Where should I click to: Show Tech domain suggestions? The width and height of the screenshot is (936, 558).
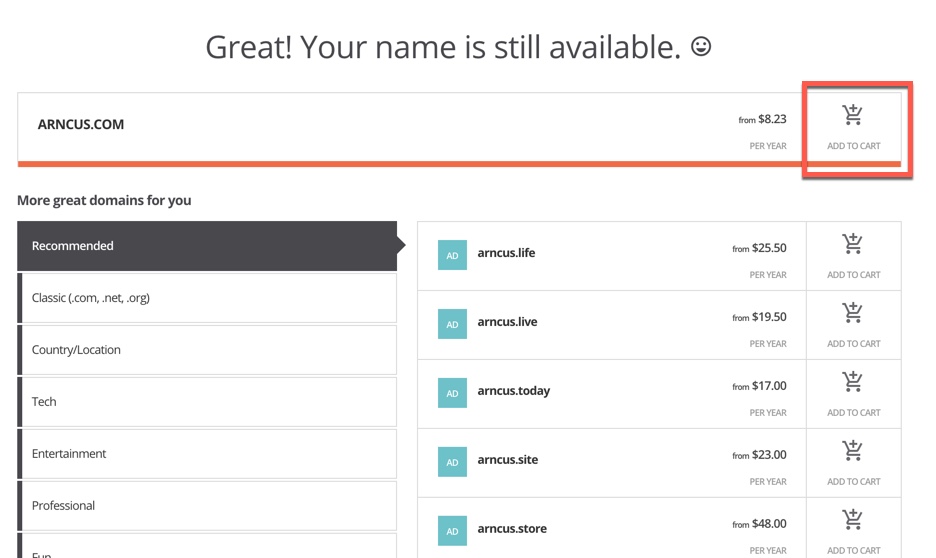click(x=207, y=402)
